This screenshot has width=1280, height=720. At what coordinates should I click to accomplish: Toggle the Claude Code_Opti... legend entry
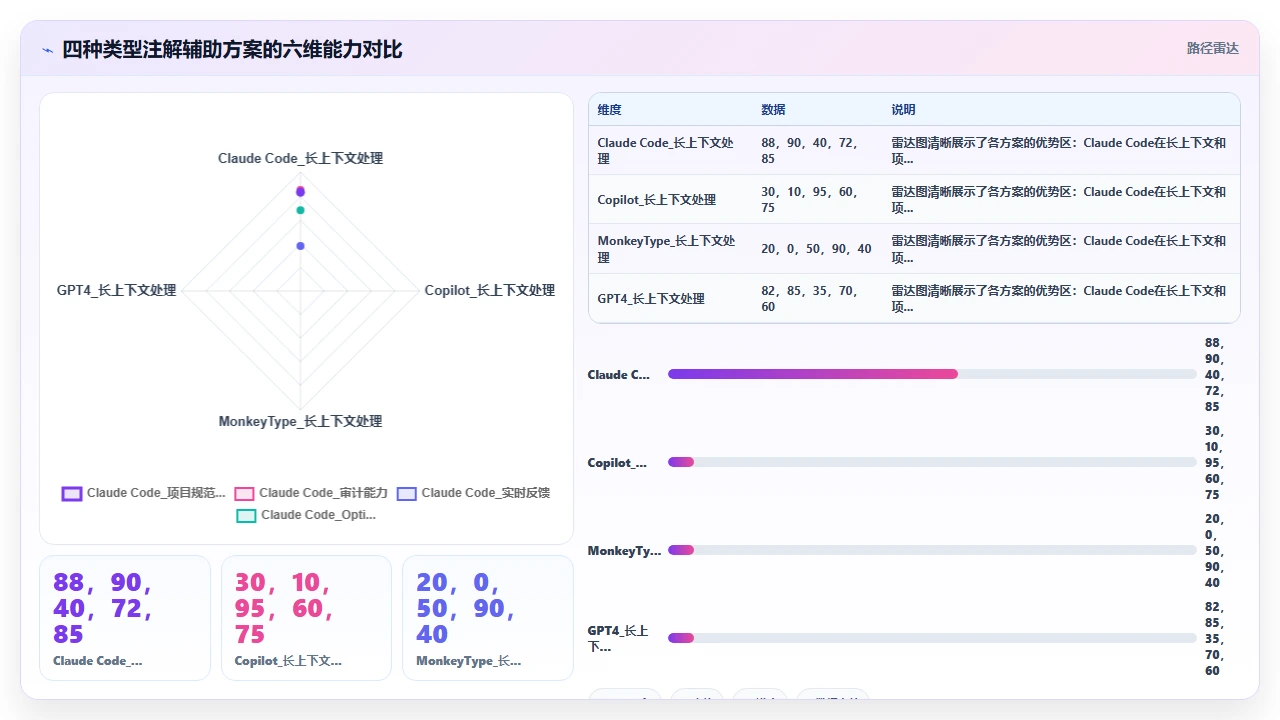(x=306, y=515)
